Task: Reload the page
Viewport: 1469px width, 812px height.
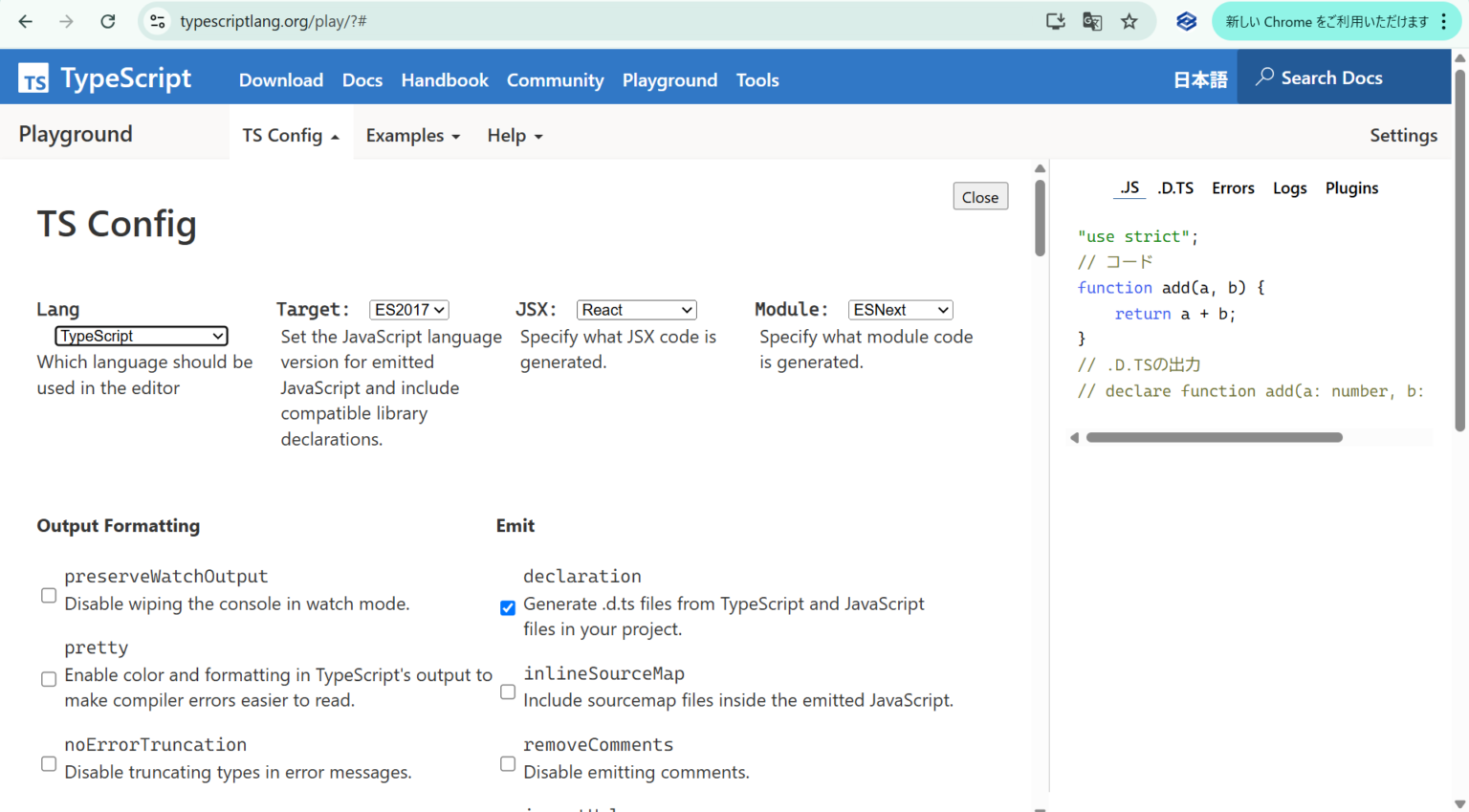Action: point(106,21)
